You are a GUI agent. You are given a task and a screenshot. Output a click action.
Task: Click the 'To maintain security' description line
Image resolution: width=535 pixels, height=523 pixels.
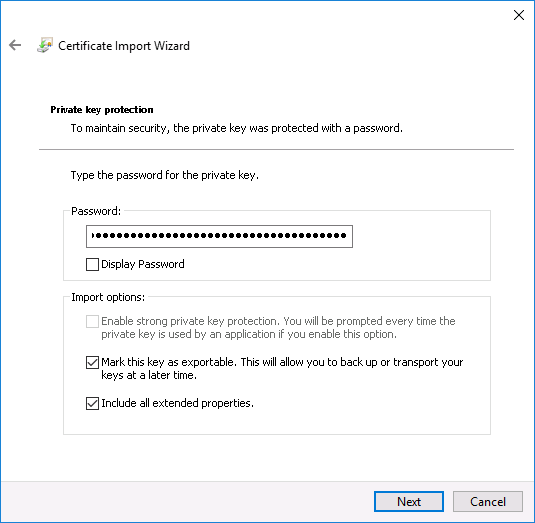tap(236, 128)
